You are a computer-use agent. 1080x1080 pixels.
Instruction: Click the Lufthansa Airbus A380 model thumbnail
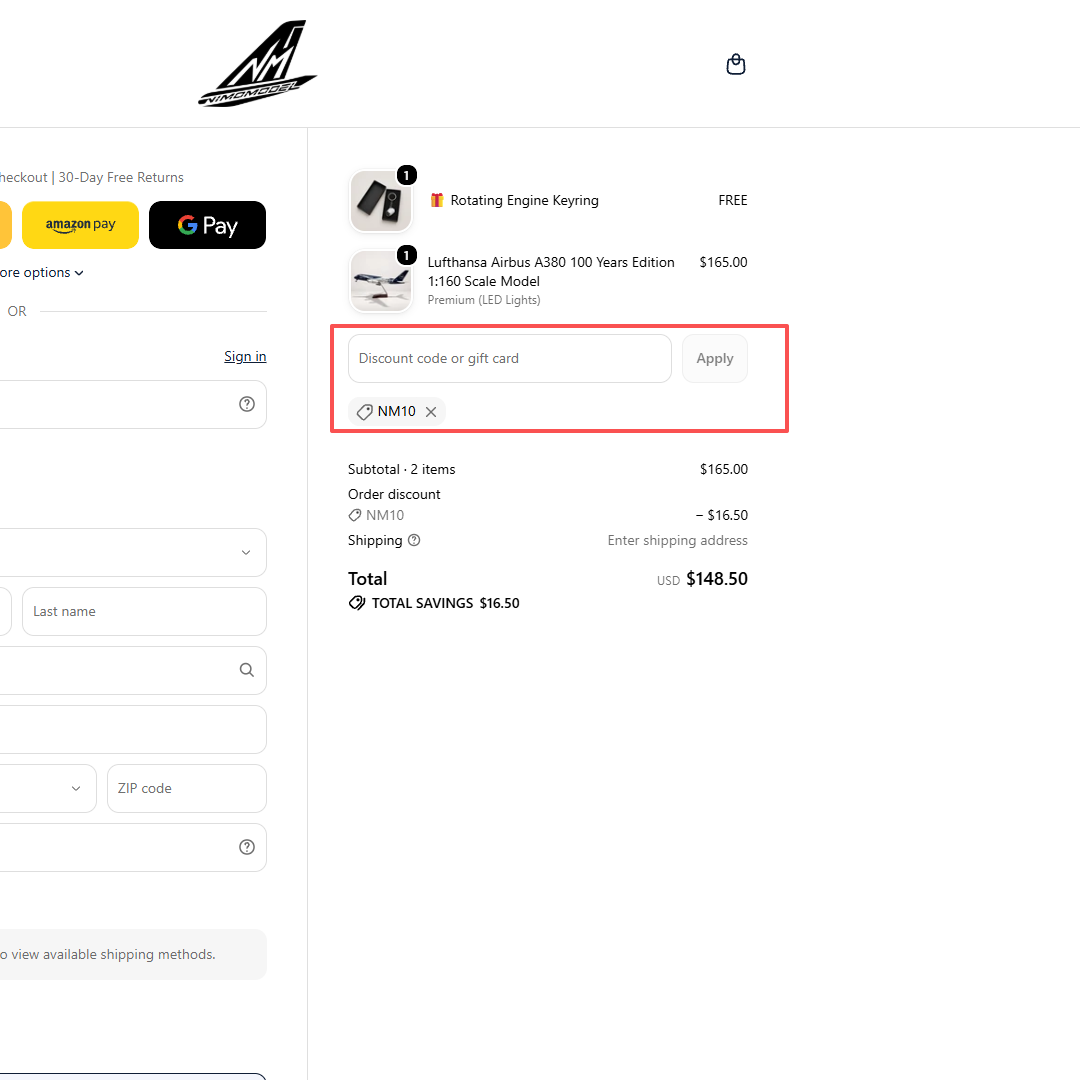(381, 281)
